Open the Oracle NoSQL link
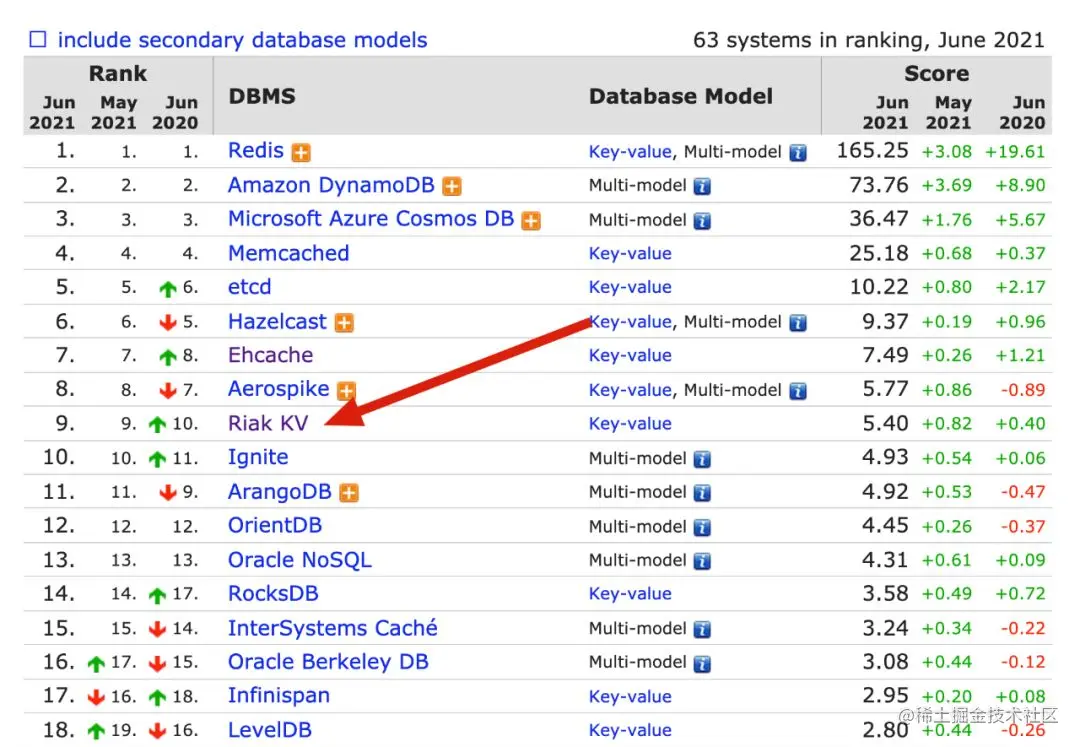 300,559
